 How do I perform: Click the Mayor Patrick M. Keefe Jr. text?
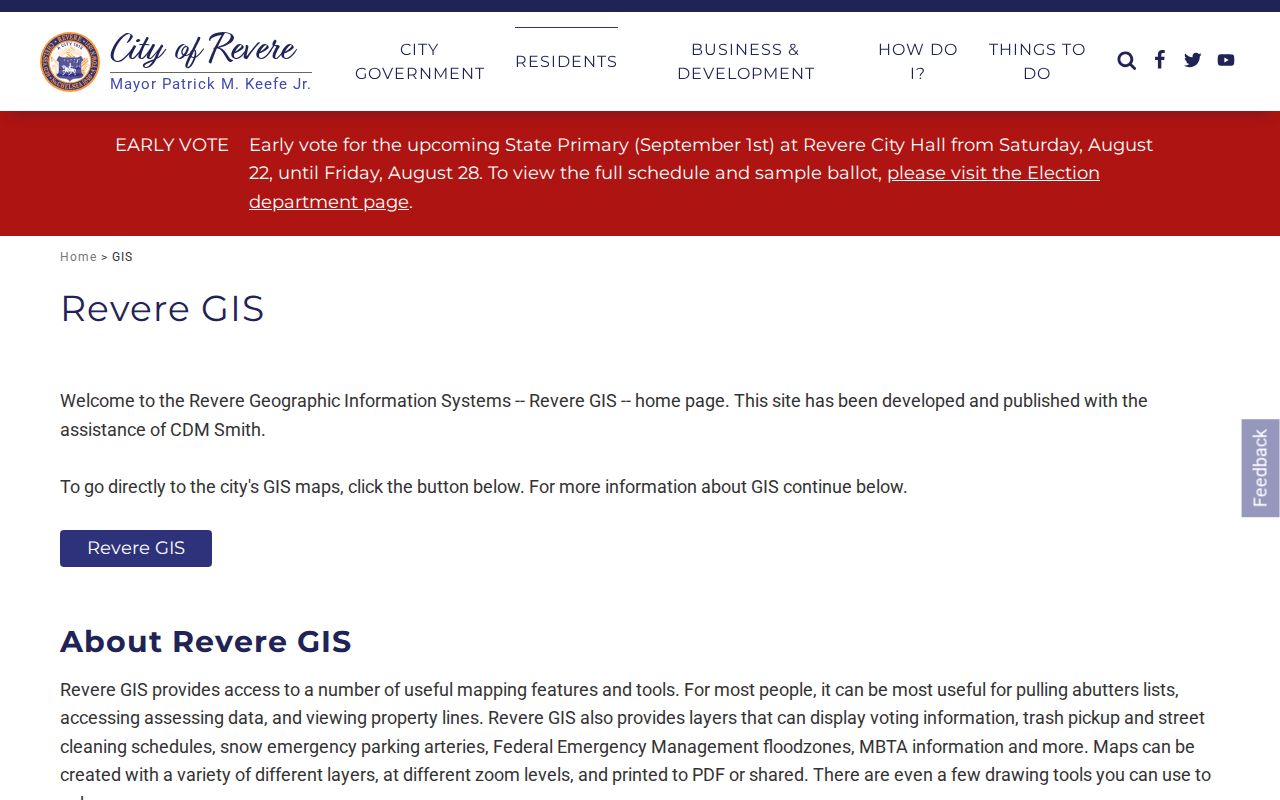point(210,84)
